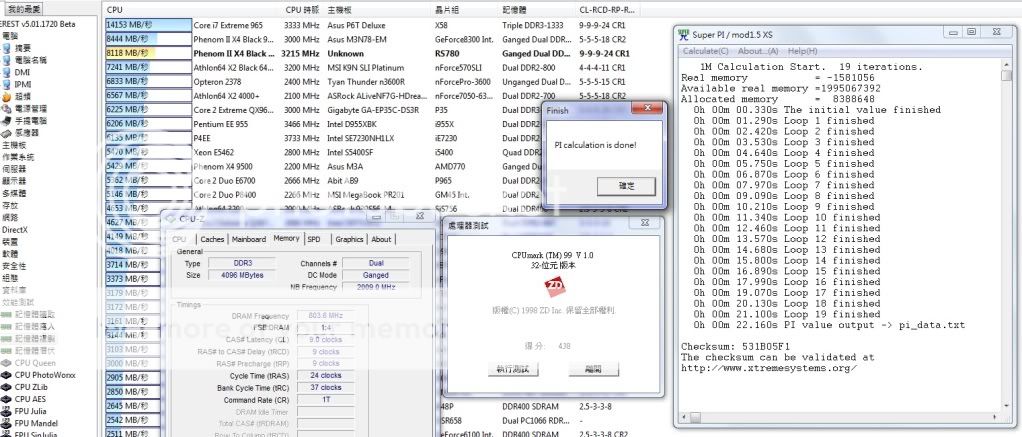The width and height of the screenshot is (1022, 437).
Task: Select the FPU Julia benchmark
Action: [x=33, y=409]
